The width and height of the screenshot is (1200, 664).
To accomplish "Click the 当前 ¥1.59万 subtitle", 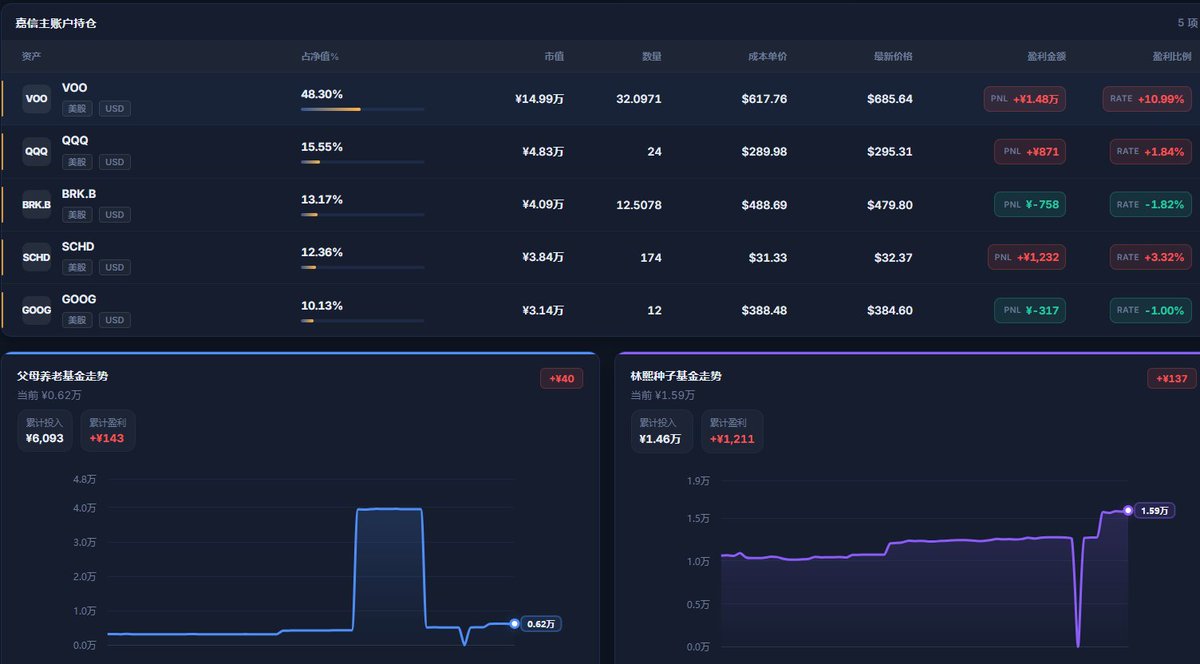I will point(663,396).
